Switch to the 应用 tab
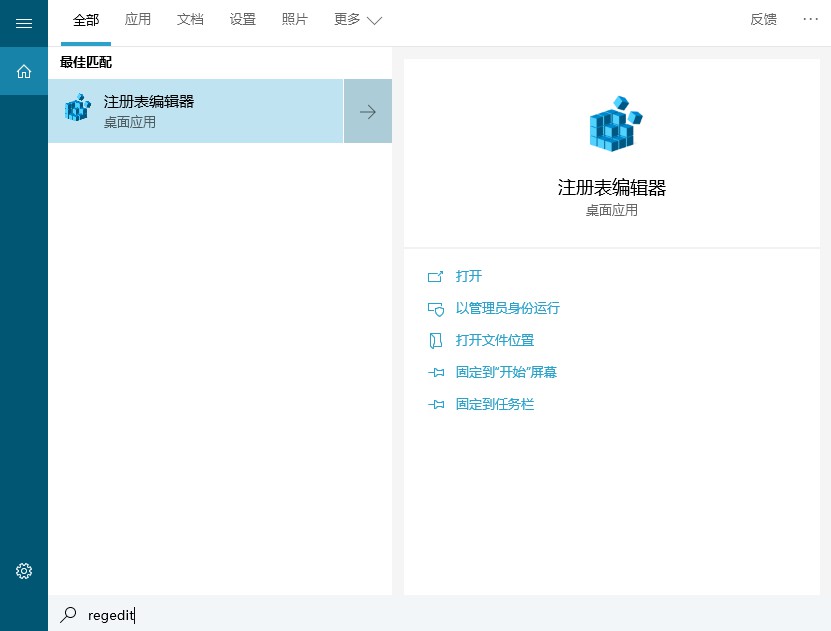This screenshot has width=831, height=631. 138,20
